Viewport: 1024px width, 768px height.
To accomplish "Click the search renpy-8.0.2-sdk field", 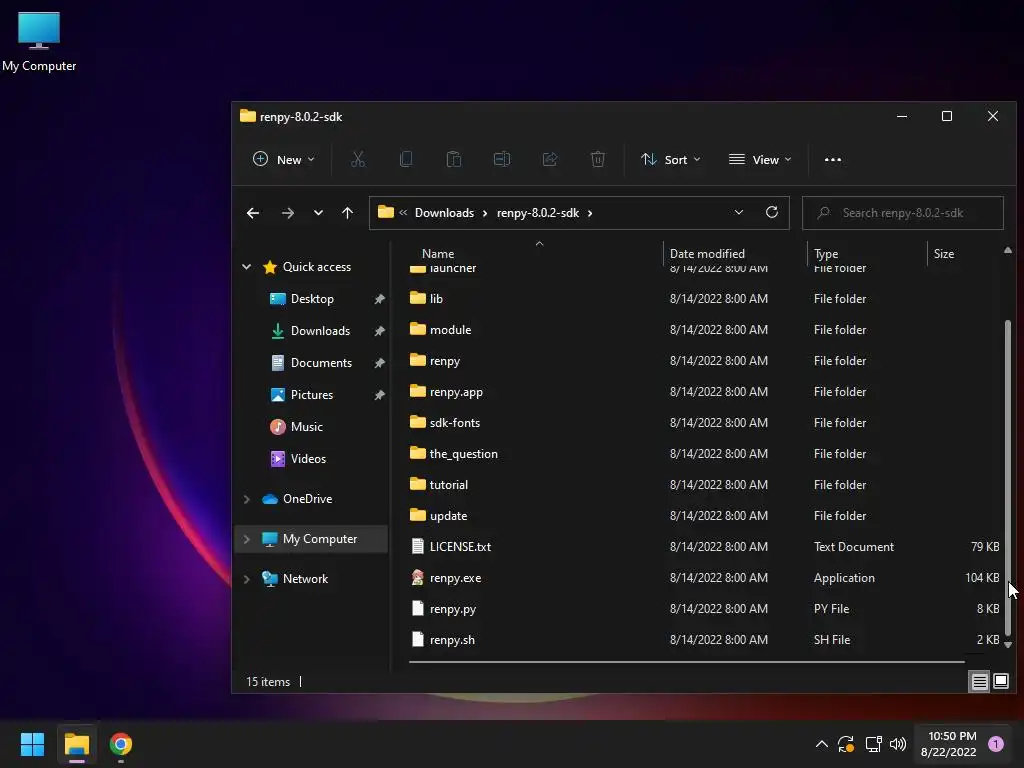I will [x=903, y=213].
